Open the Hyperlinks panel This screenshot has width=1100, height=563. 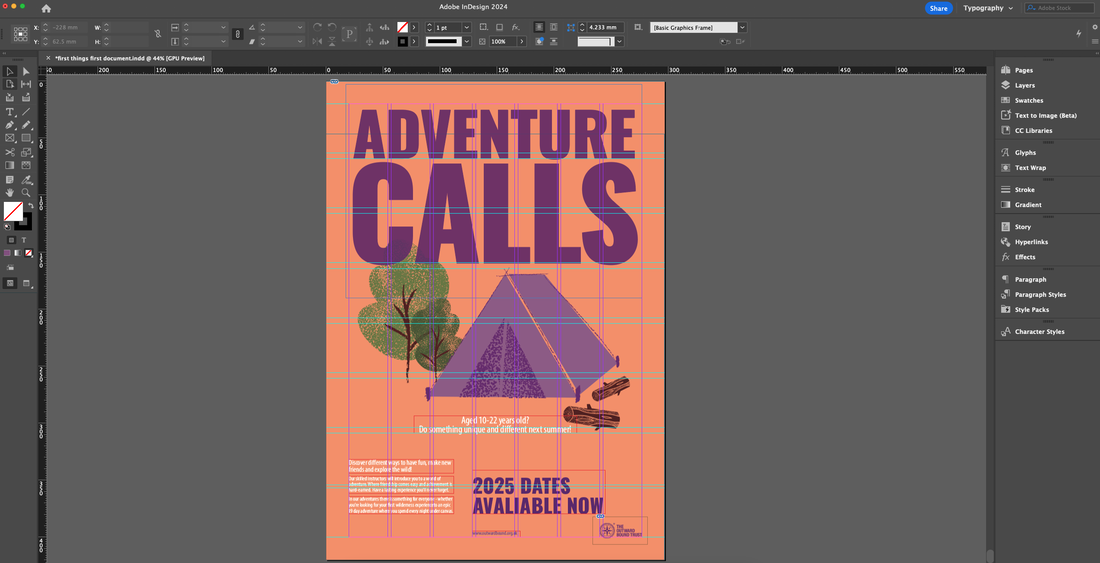[1031, 242]
